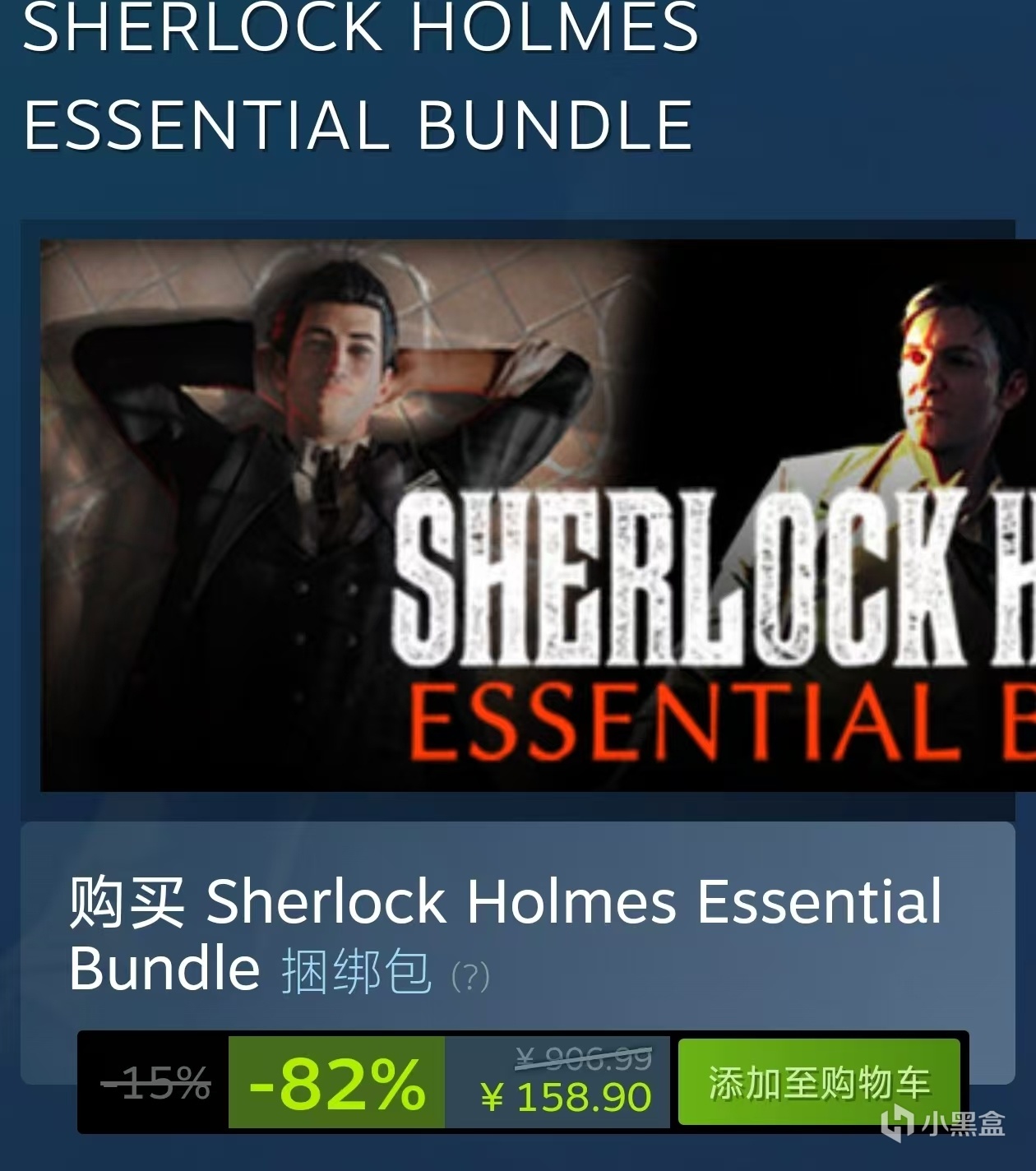The width and height of the screenshot is (1036, 1171).
Task: Tap the 小黑盒 watermark logo icon
Action: coord(896,1122)
